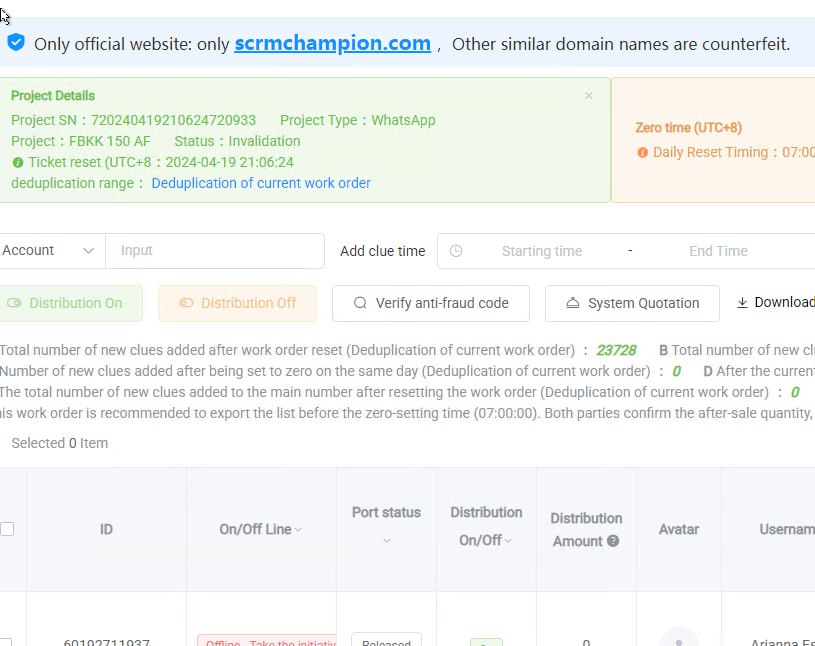Screen dimensions: 815x646
Task: Click the Download arrow icon
Action: tap(742, 303)
